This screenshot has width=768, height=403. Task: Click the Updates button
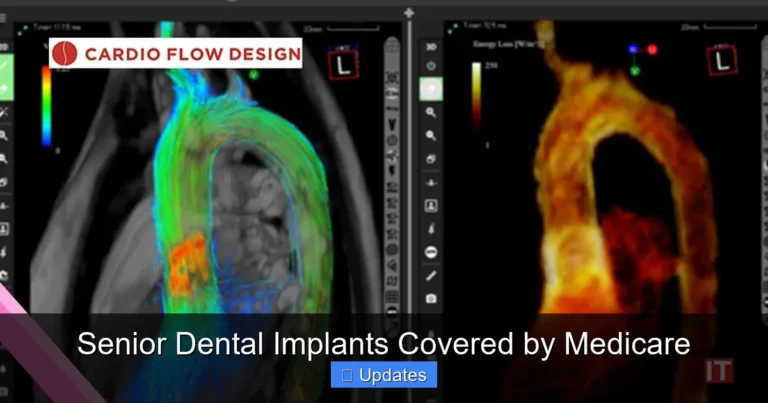point(384,375)
